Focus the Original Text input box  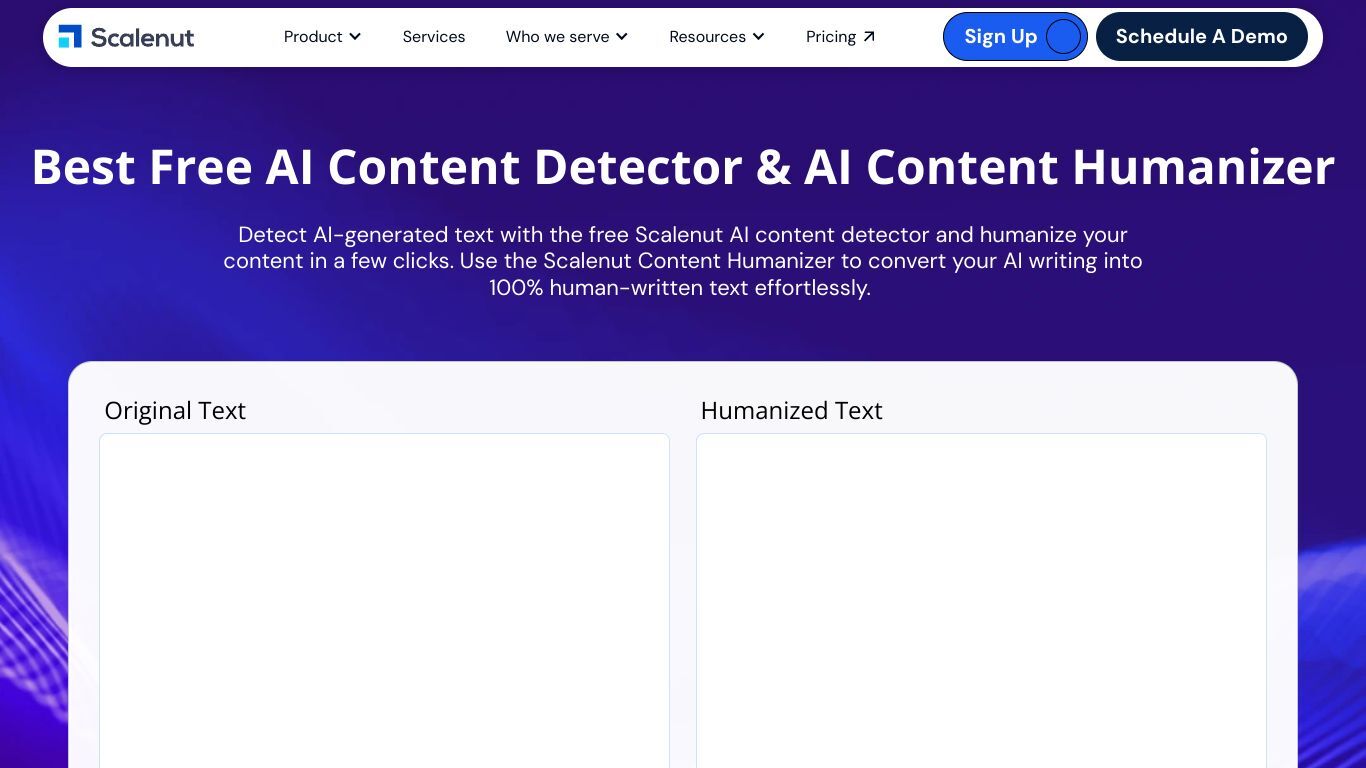[x=384, y=600]
